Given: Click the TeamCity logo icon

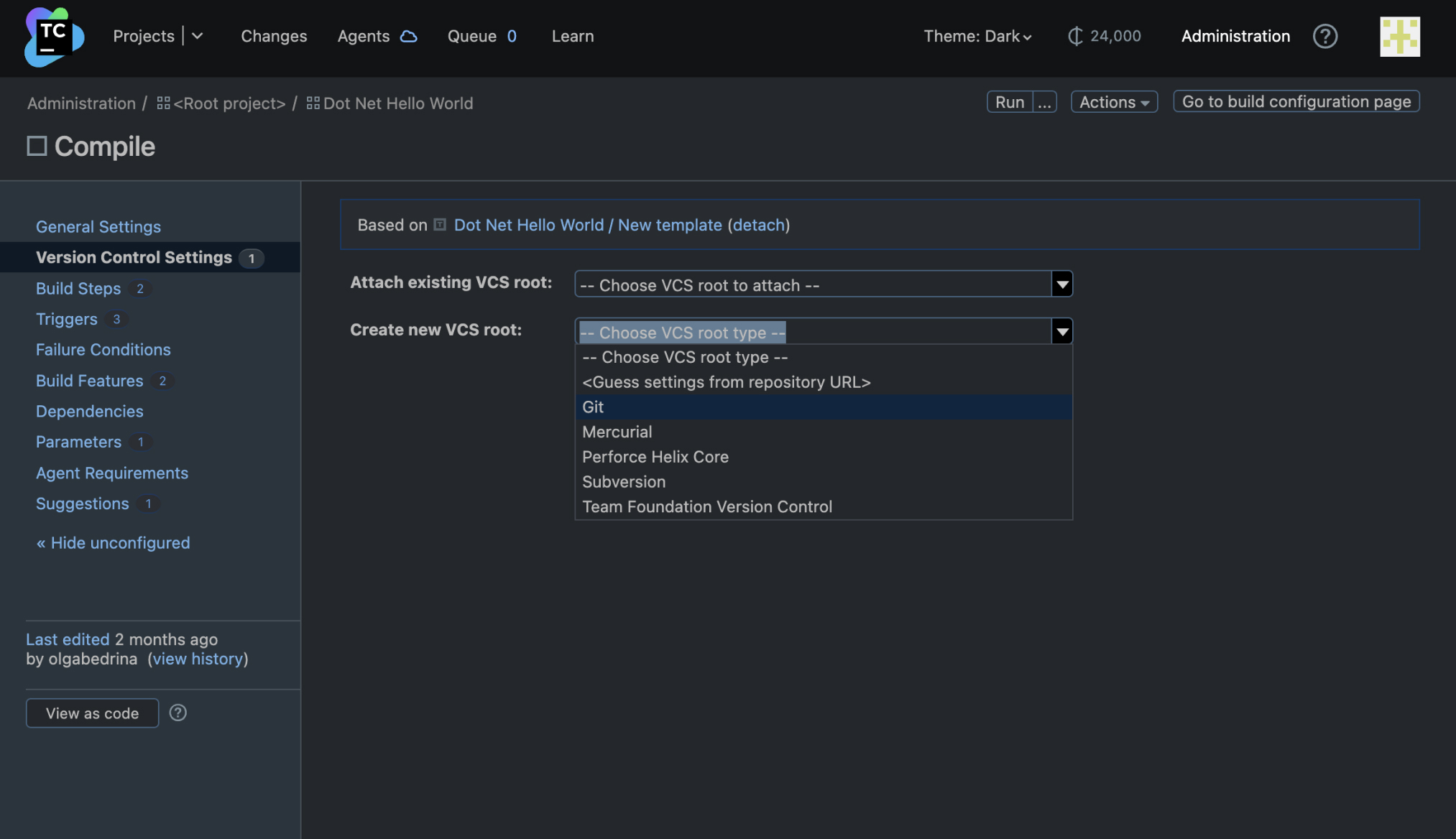Looking at the screenshot, I should [53, 36].
